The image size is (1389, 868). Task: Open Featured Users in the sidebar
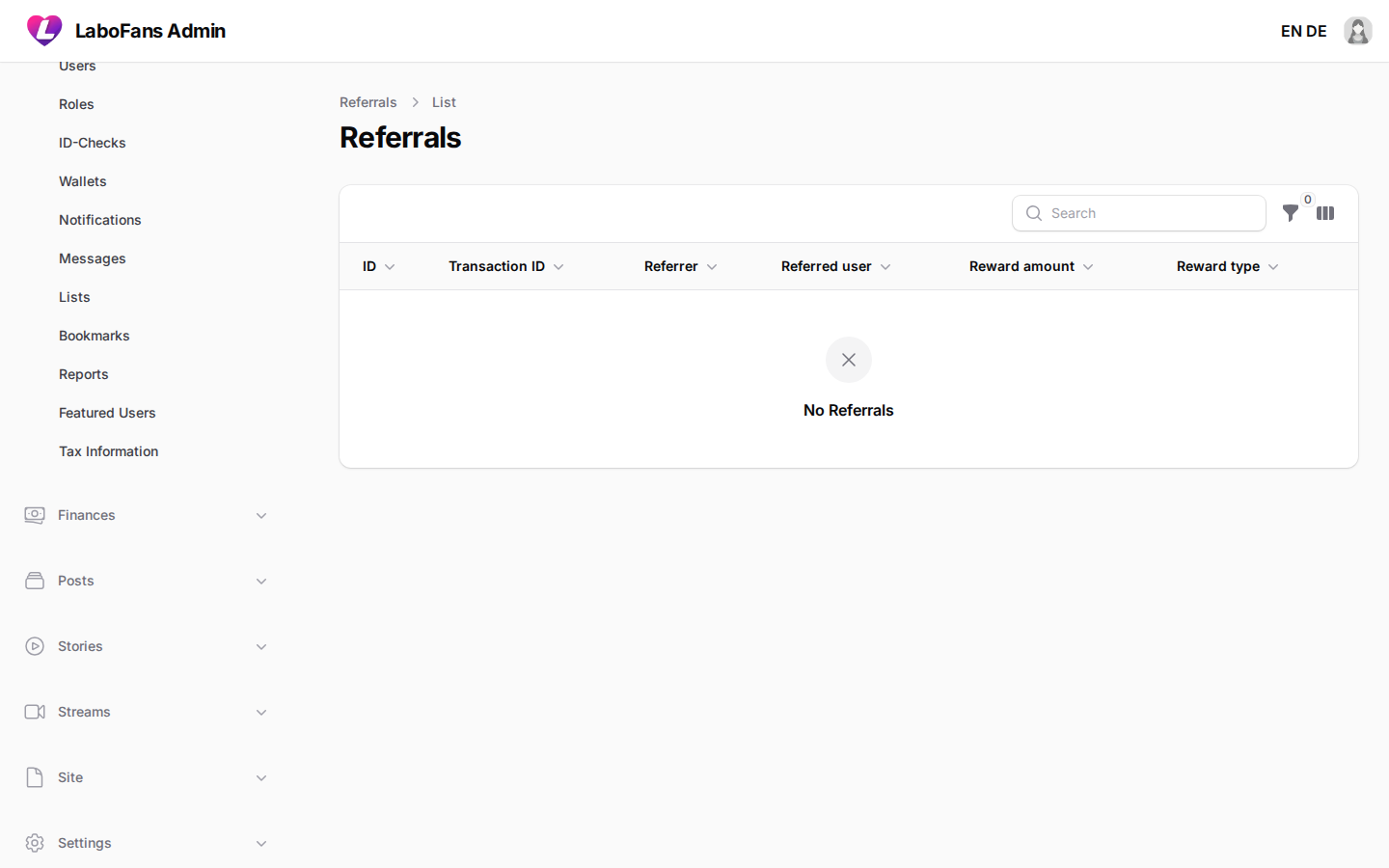107,413
